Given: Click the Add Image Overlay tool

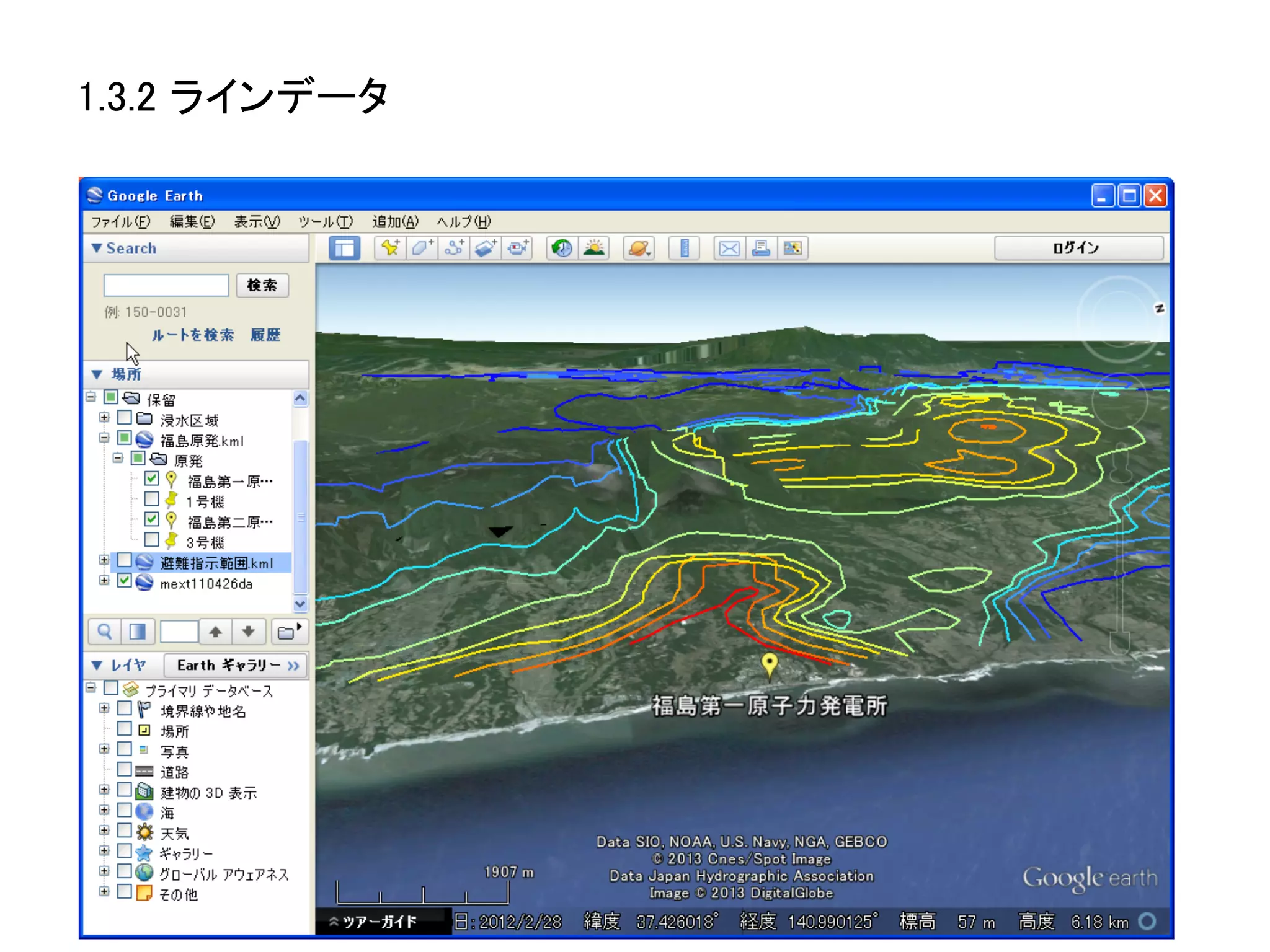Looking at the screenshot, I should 486,249.
